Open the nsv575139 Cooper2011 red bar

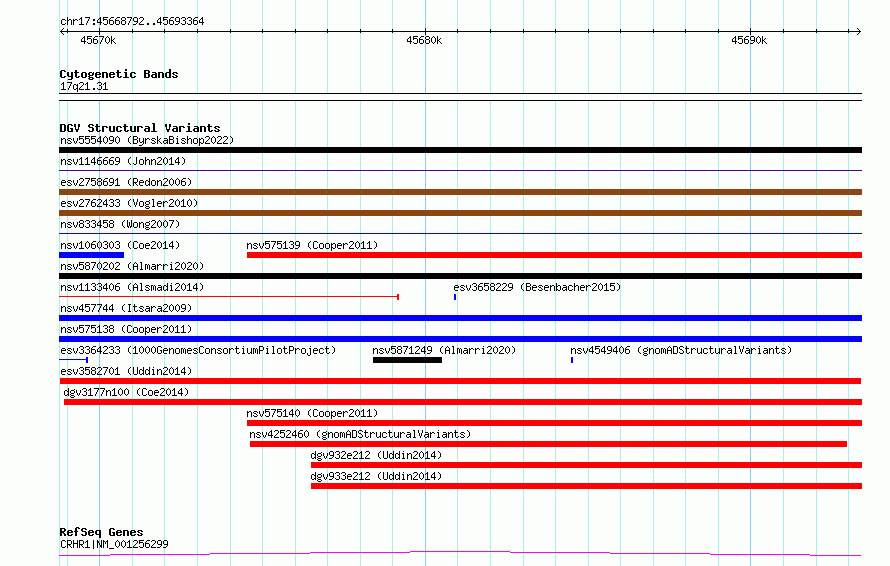point(554,255)
